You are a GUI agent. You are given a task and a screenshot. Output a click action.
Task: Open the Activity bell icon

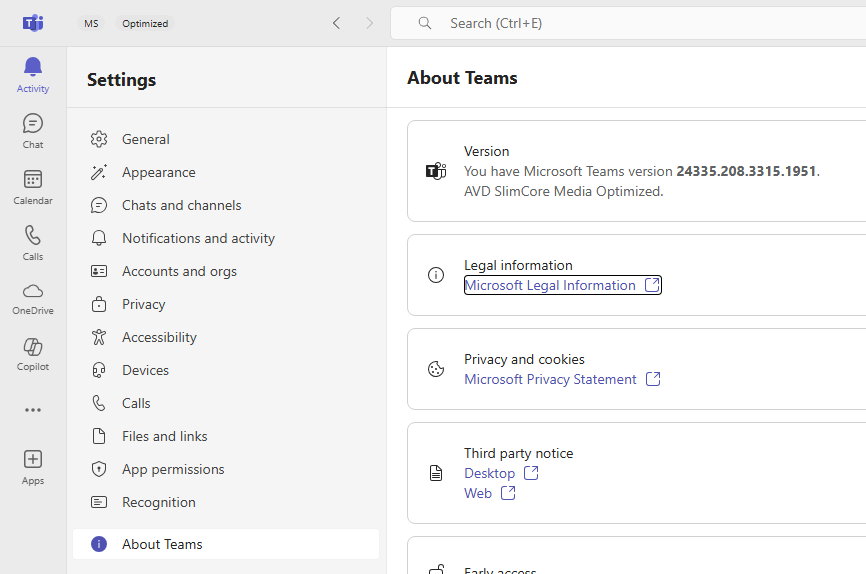33,74
